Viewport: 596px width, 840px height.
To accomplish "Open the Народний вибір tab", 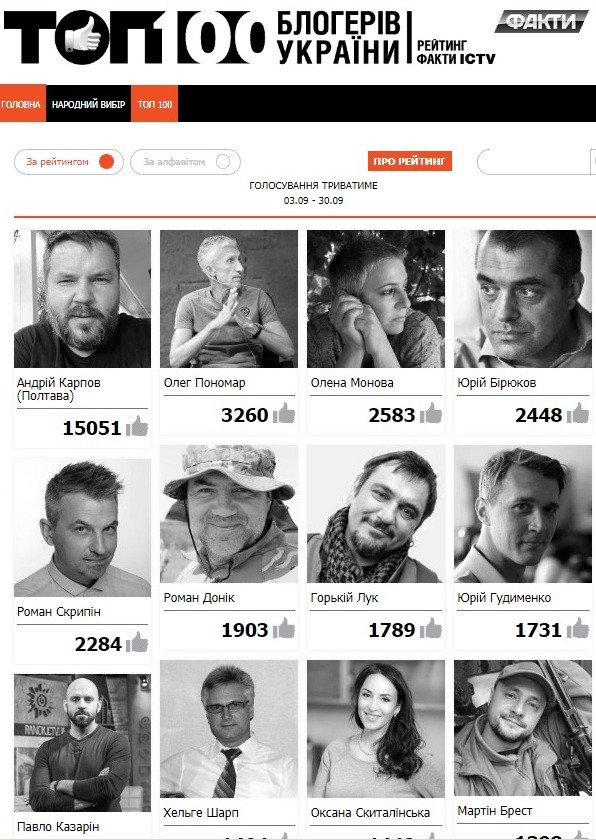I will coord(88,103).
